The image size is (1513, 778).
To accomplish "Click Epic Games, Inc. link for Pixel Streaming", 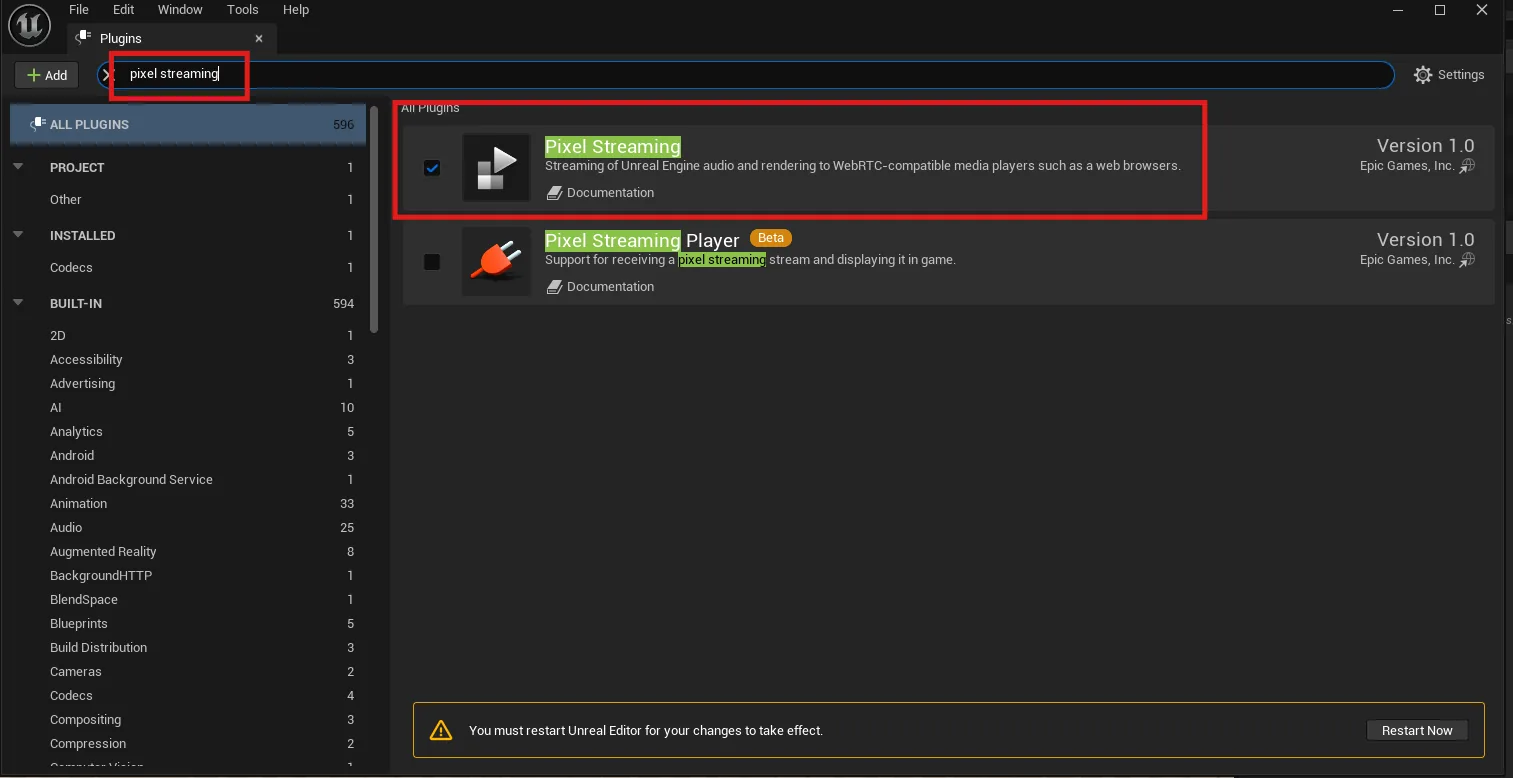I will pyautogui.click(x=1407, y=166).
